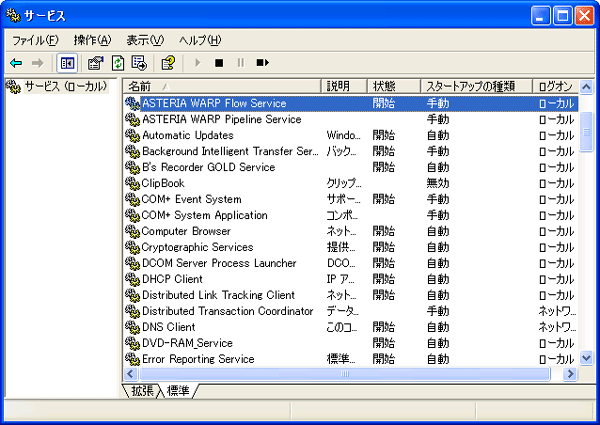Select the COM+ Event System name text

click(x=191, y=199)
